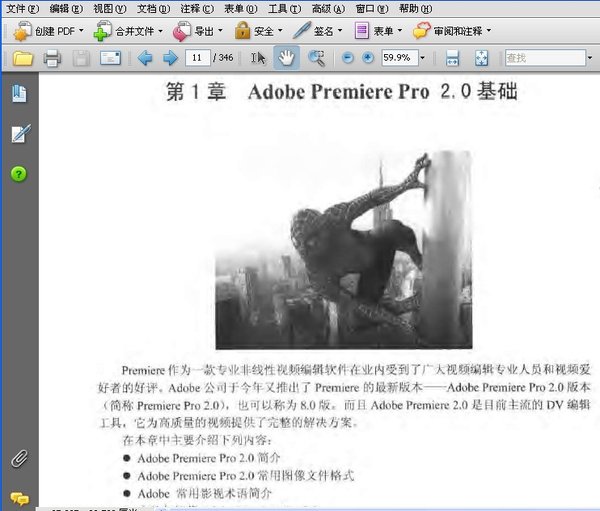Go to previous page arrow

(145, 58)
